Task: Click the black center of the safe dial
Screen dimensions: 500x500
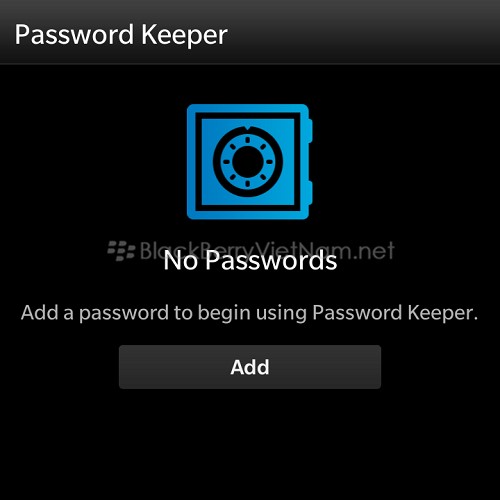Action: tap(247, 161)
